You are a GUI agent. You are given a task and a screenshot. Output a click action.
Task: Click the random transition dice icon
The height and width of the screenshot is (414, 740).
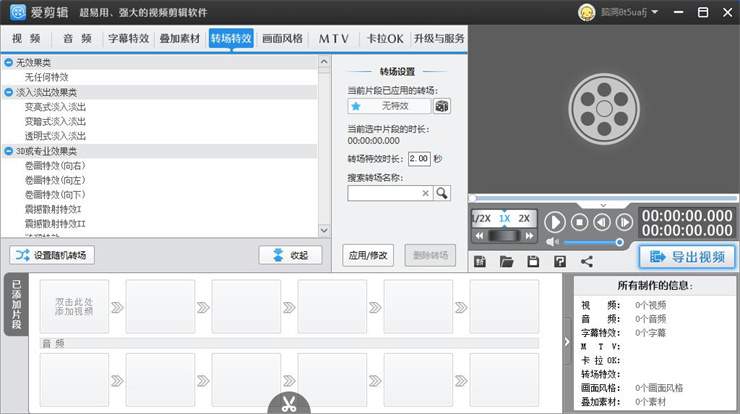[x=442, y=106]
